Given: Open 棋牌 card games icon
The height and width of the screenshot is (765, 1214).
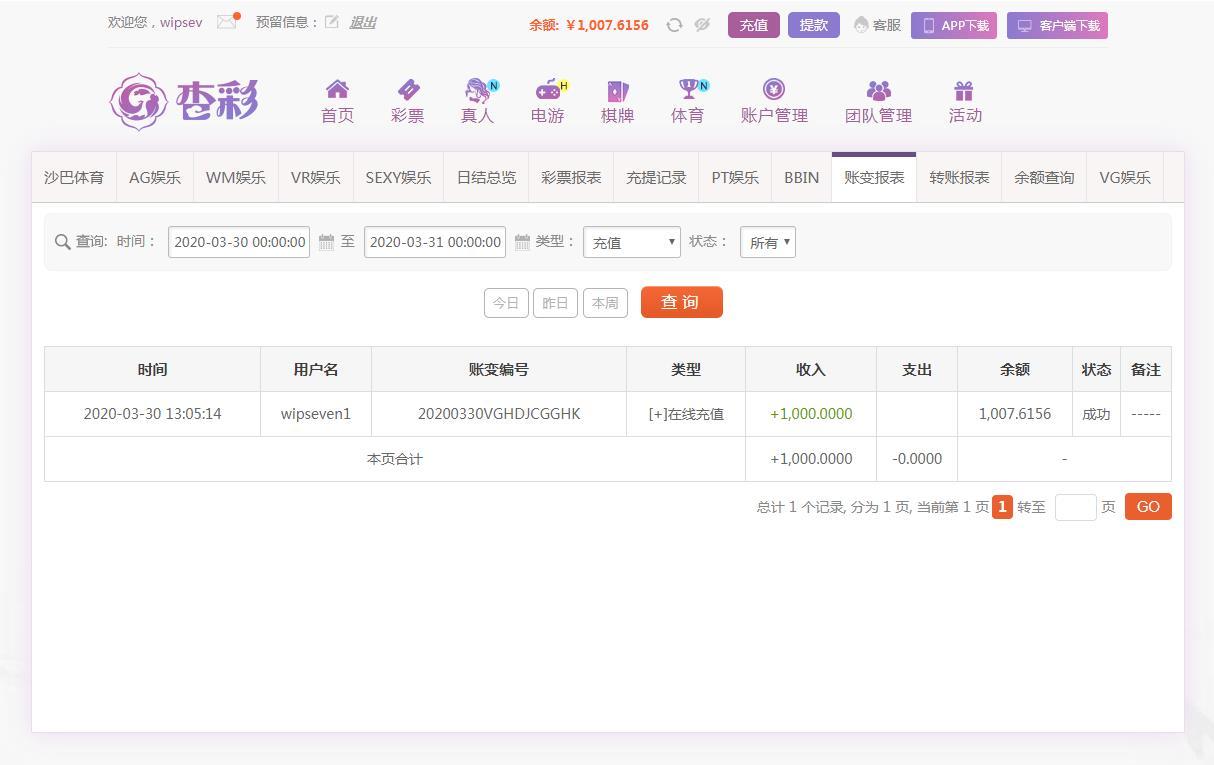Looking at the screenshot, I should tap(617, 91).
